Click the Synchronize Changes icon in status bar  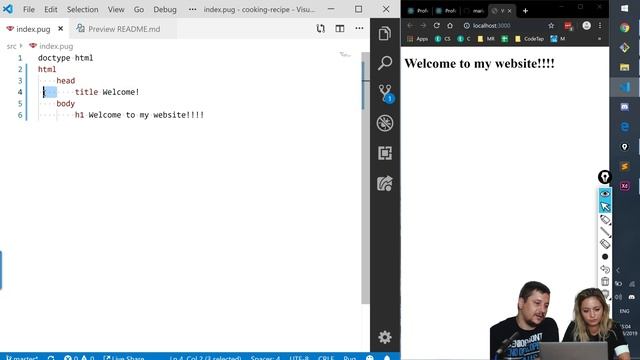[51, 358]
